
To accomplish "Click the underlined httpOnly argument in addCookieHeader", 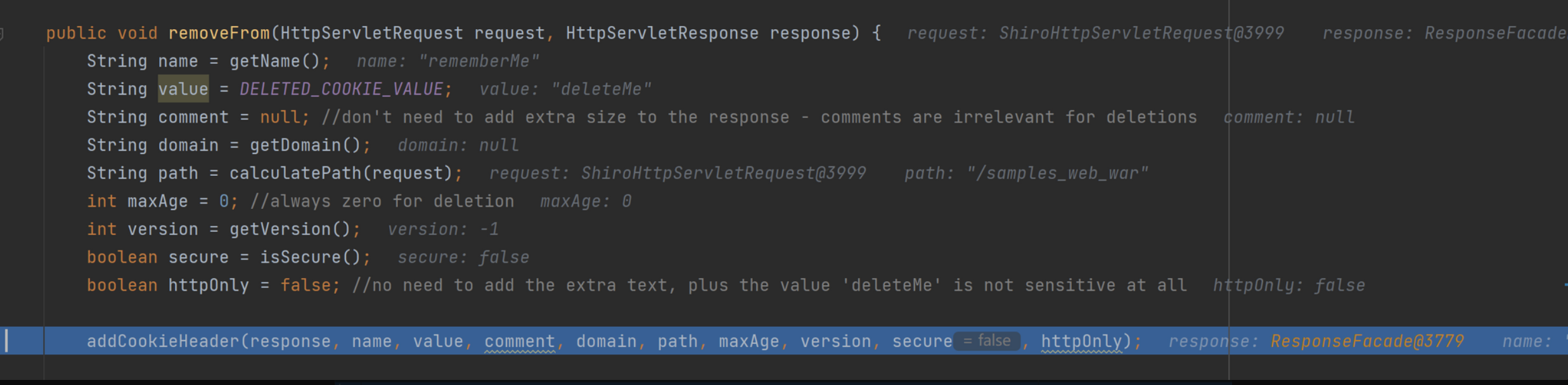I will 1082,342.
